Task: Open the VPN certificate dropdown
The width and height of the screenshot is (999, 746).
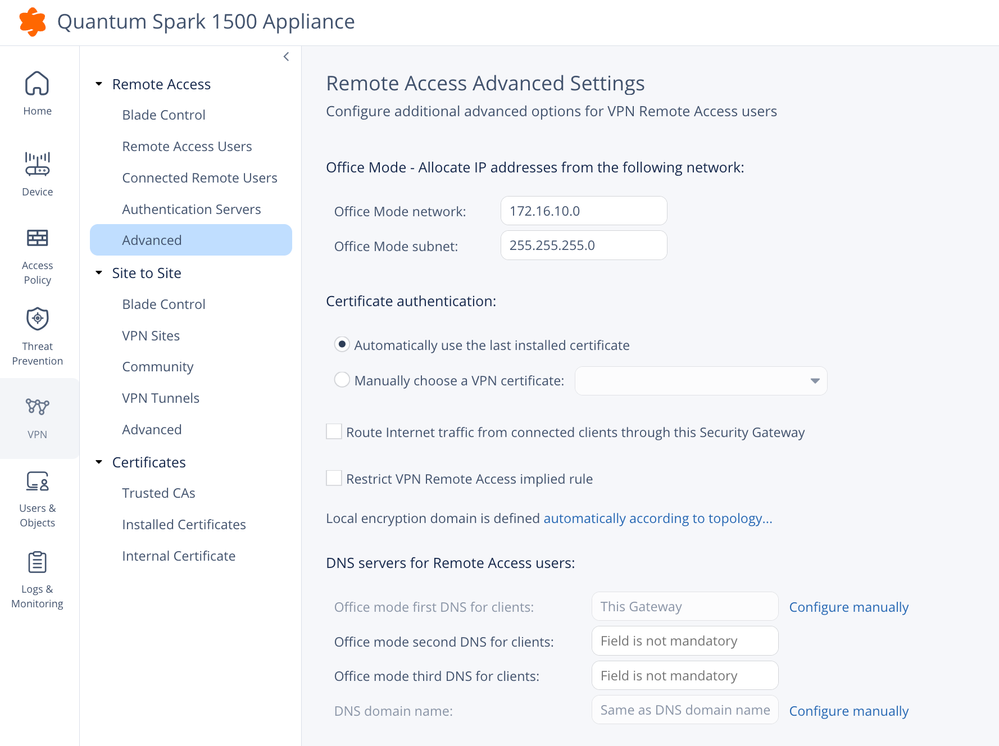Action: click(701, 381)
